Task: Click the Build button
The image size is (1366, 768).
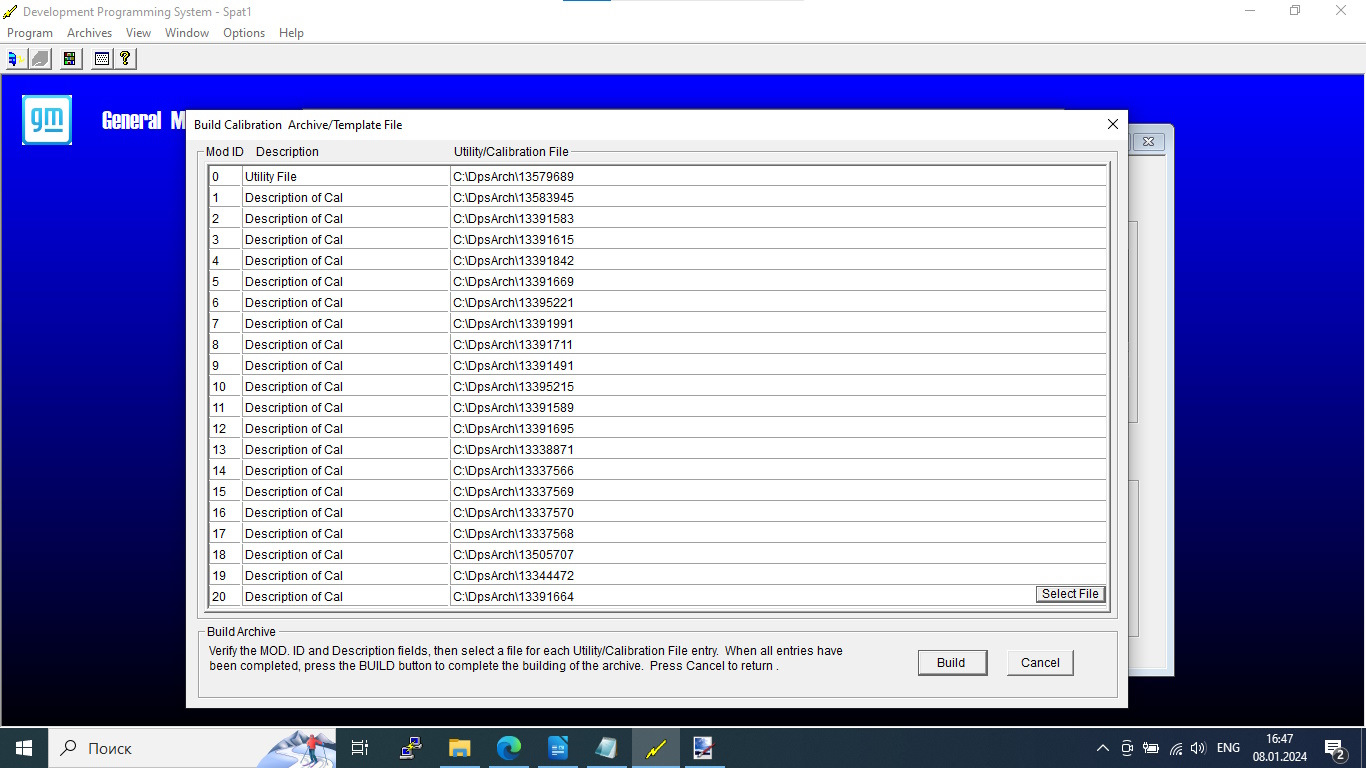Action: (952, 662)
